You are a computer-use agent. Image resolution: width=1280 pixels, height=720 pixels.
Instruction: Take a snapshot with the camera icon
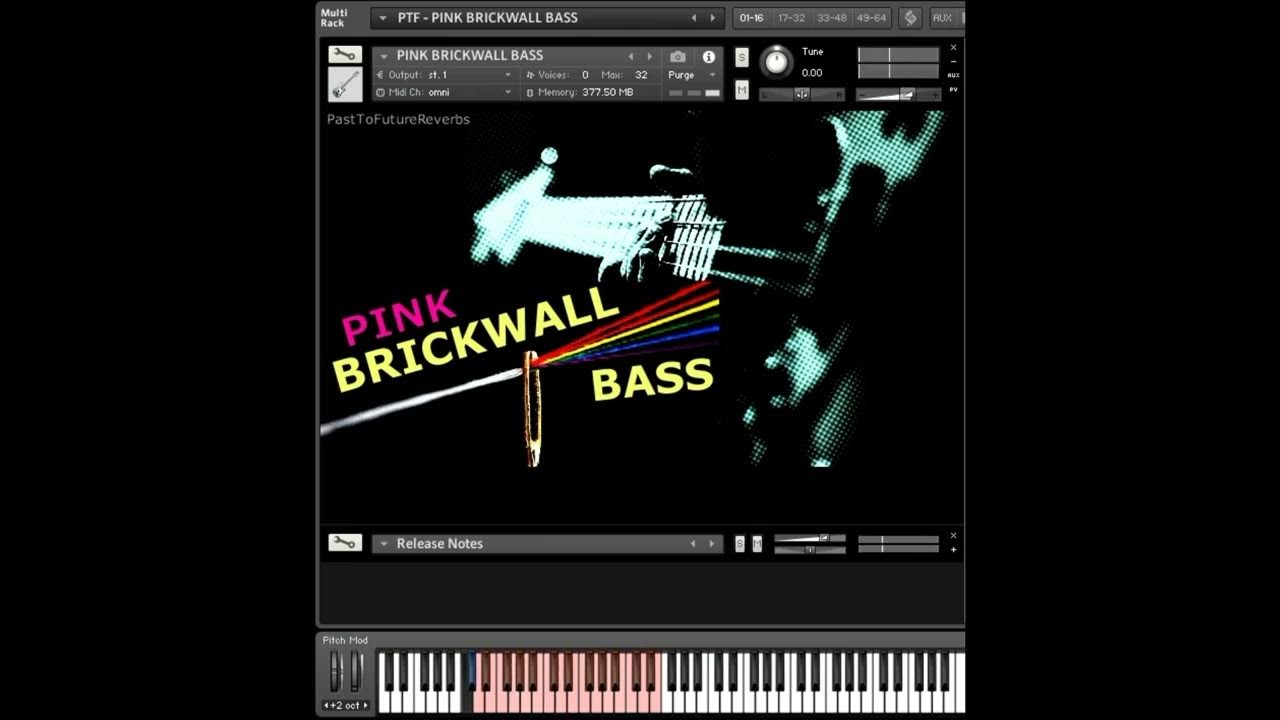tap(678, 57)
